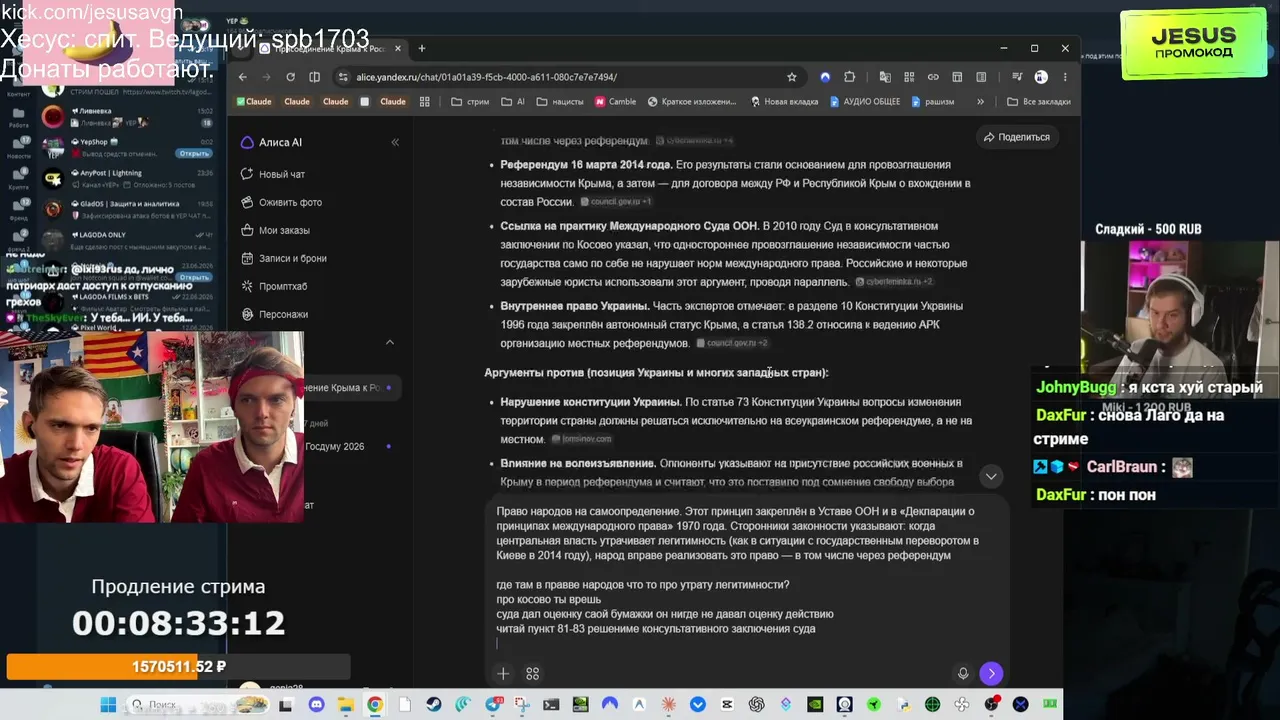Viewport: 1280px width, 720px height.
Task: Open the Chrome profile avatar
Action: (x=1041, y=77)
